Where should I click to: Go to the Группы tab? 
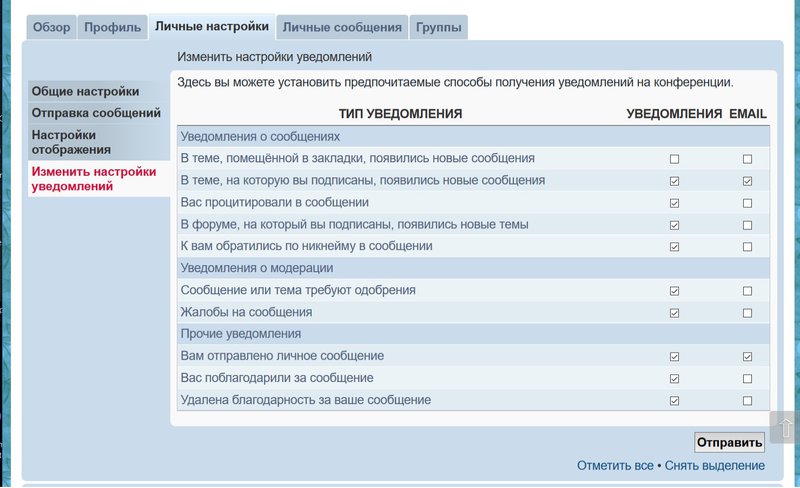(438, 28)
